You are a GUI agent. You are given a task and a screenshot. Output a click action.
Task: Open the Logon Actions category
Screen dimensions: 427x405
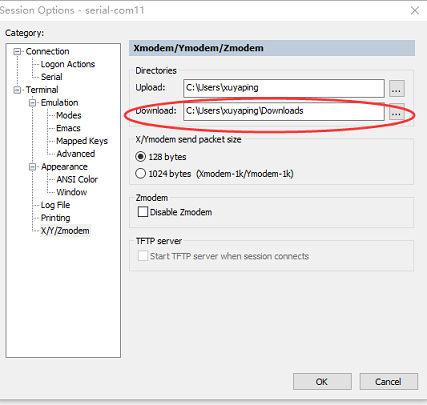[x=68, y=64]
